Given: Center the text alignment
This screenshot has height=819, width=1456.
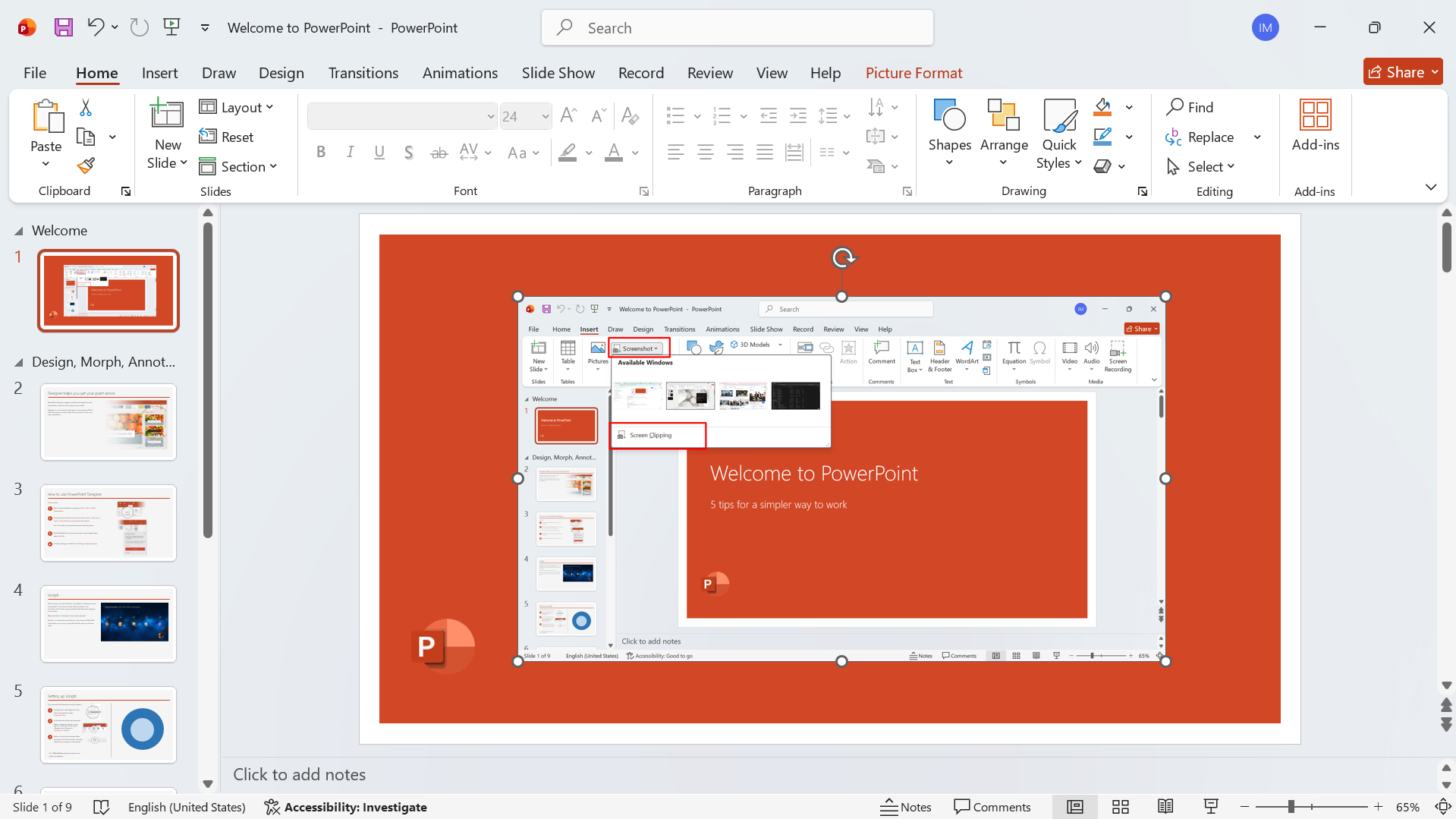Looking at the screenshot, I should point(706,153).
